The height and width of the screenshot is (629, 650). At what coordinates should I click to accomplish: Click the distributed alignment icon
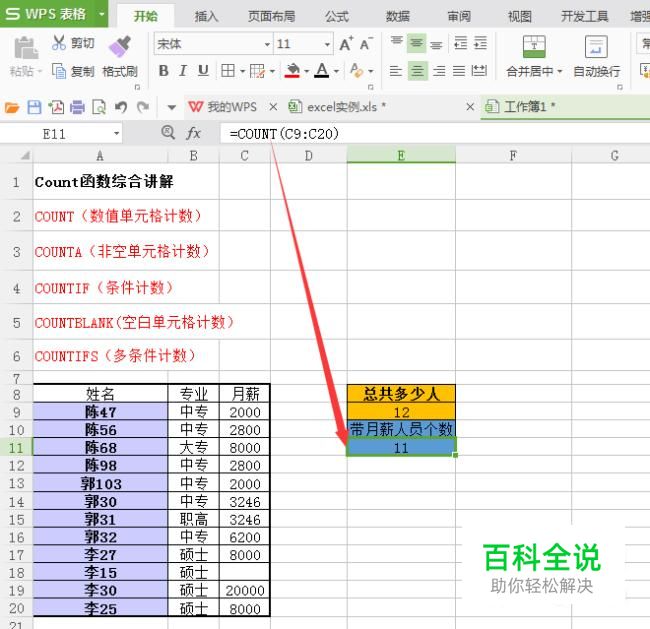479,71
